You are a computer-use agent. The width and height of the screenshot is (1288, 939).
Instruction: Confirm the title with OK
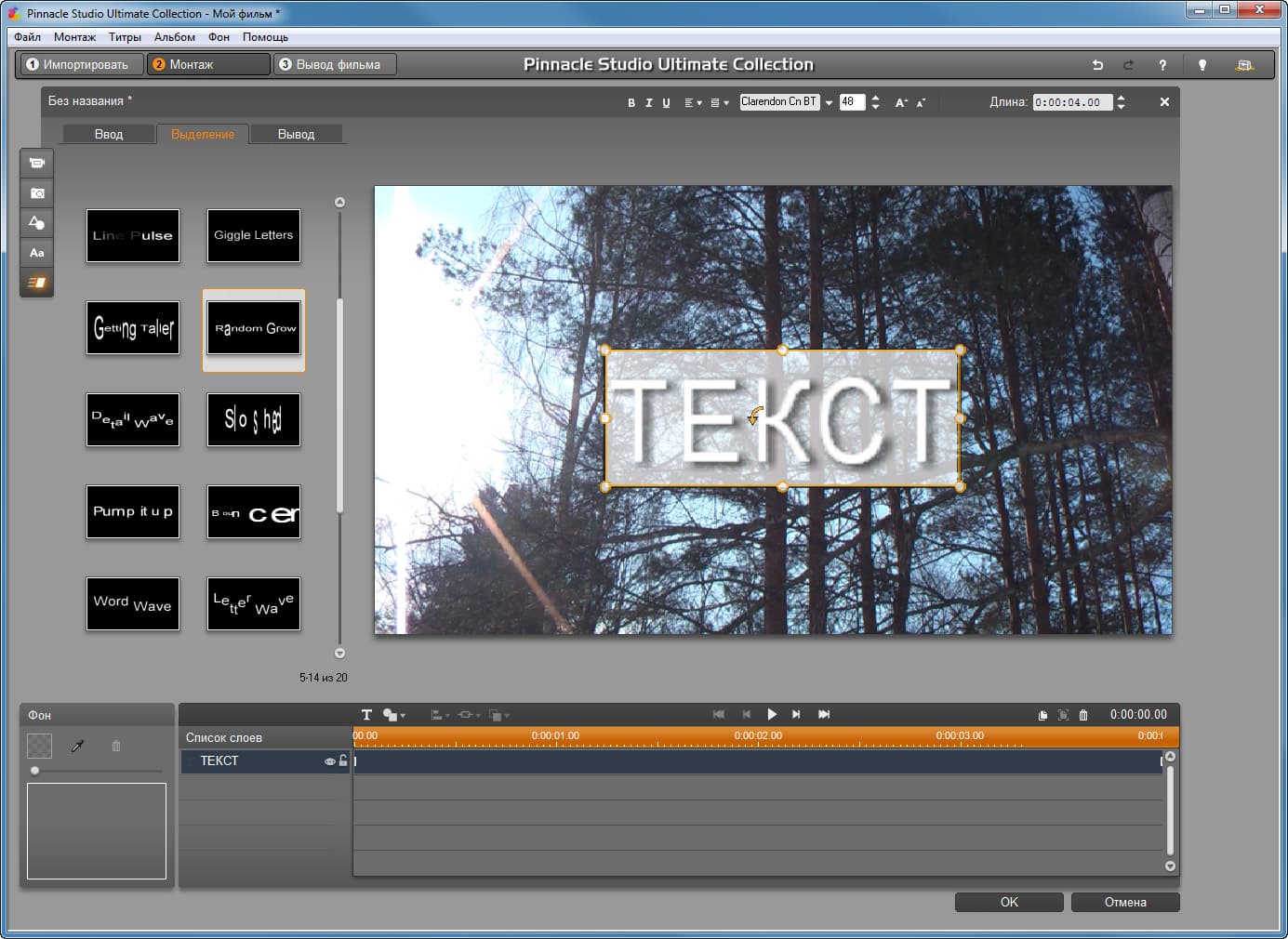(x=1009, y=902)
